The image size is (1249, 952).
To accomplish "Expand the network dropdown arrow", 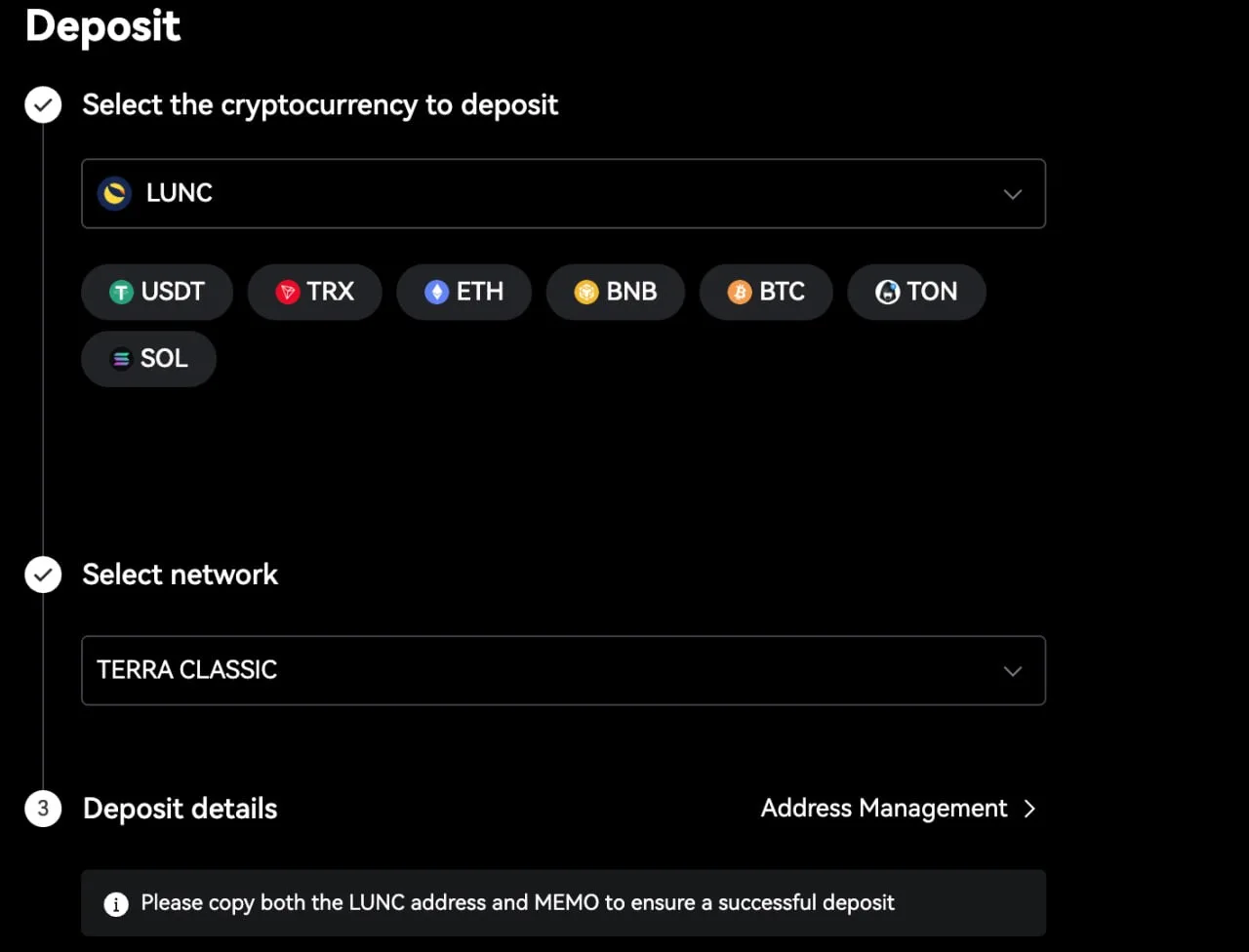I will 1013,671.
